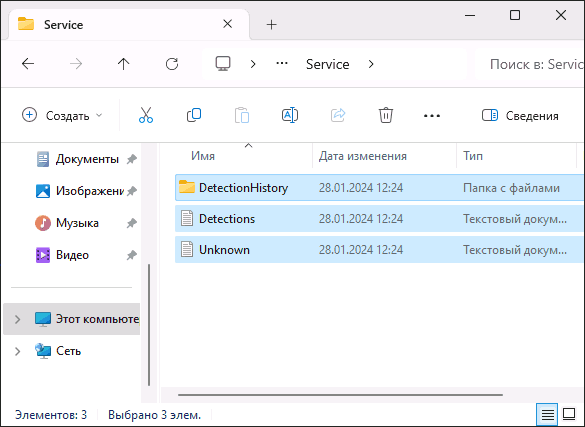Switch to large thumbnails view layout
Image resolution: width=585 pixels, height=427 pixels.
pos(569,414)
